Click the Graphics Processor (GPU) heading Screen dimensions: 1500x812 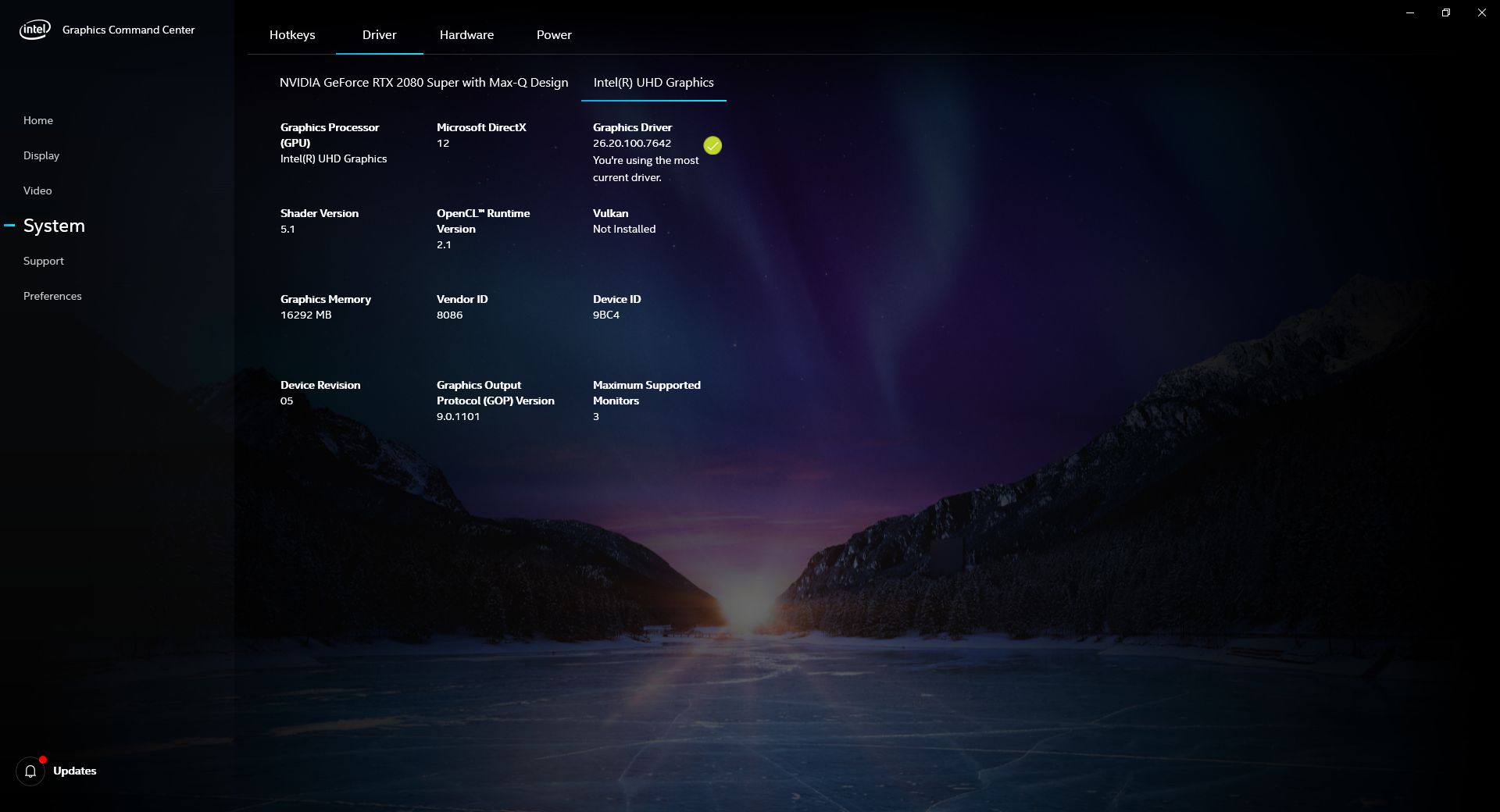click(330, 135)
